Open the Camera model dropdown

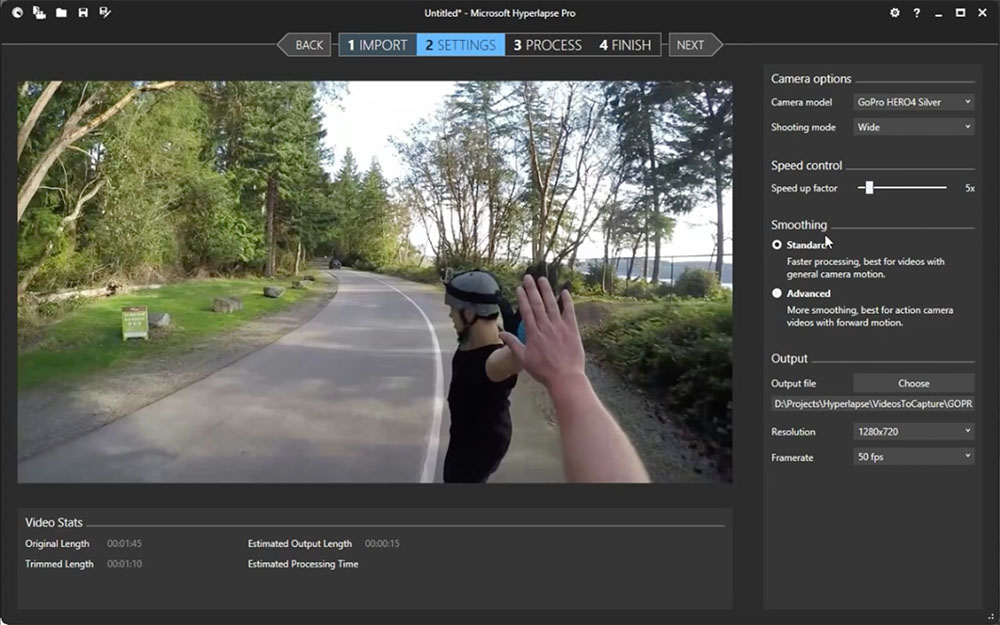pyautogui.click(x=913, y=102)
